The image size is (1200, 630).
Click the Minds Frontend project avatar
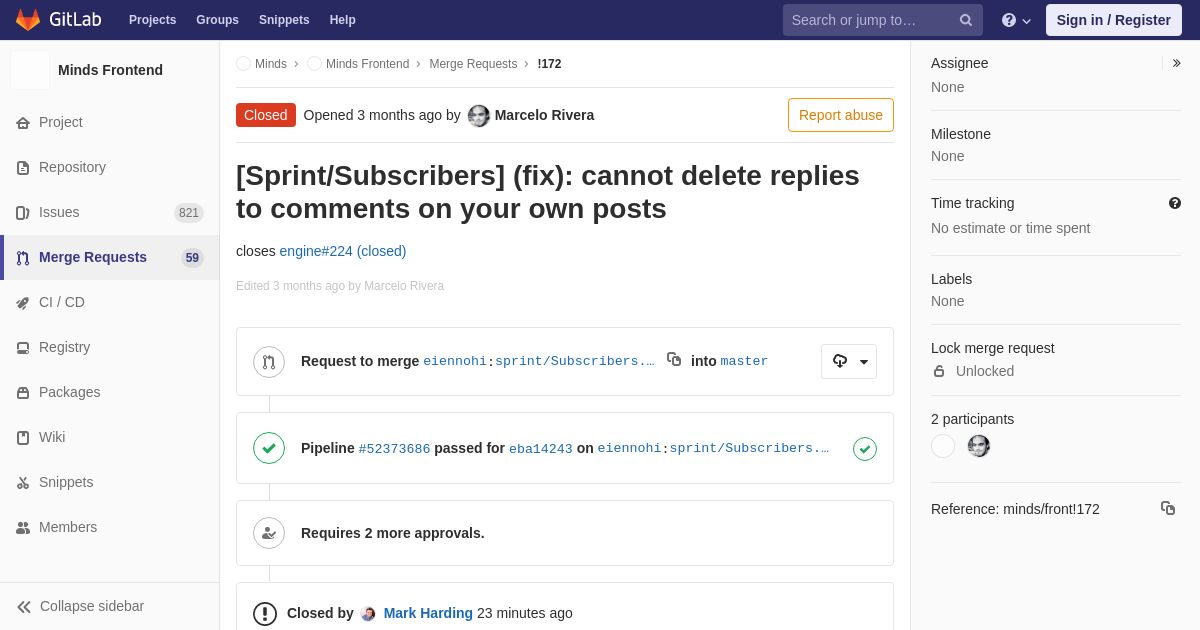(x=30, y=70)
